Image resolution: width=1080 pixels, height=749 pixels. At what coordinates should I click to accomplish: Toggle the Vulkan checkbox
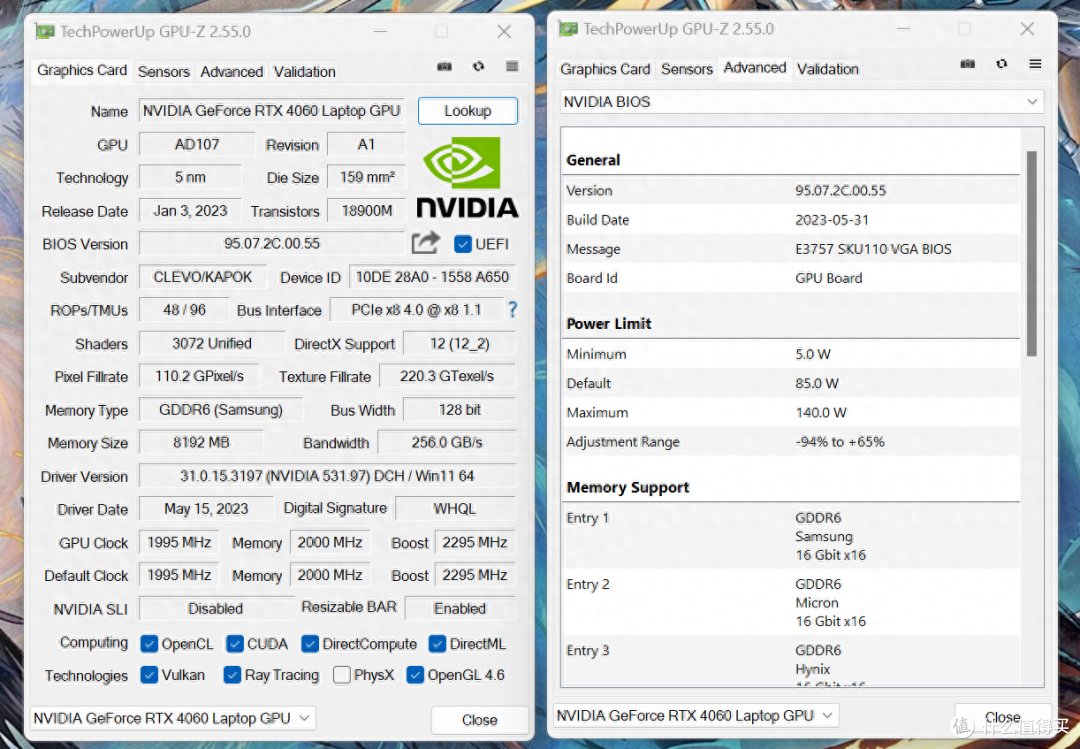click(x=149, y=675)
